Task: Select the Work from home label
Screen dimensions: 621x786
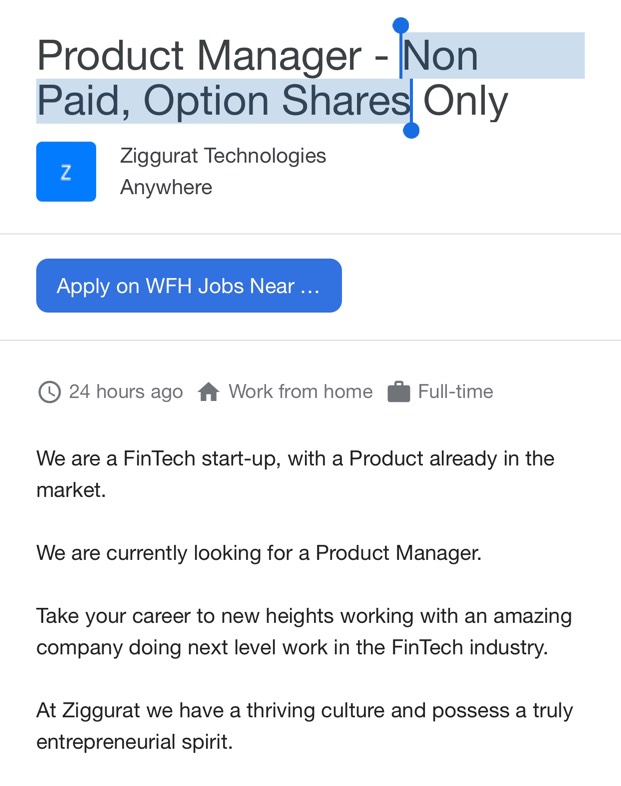Action: [301, 391]
